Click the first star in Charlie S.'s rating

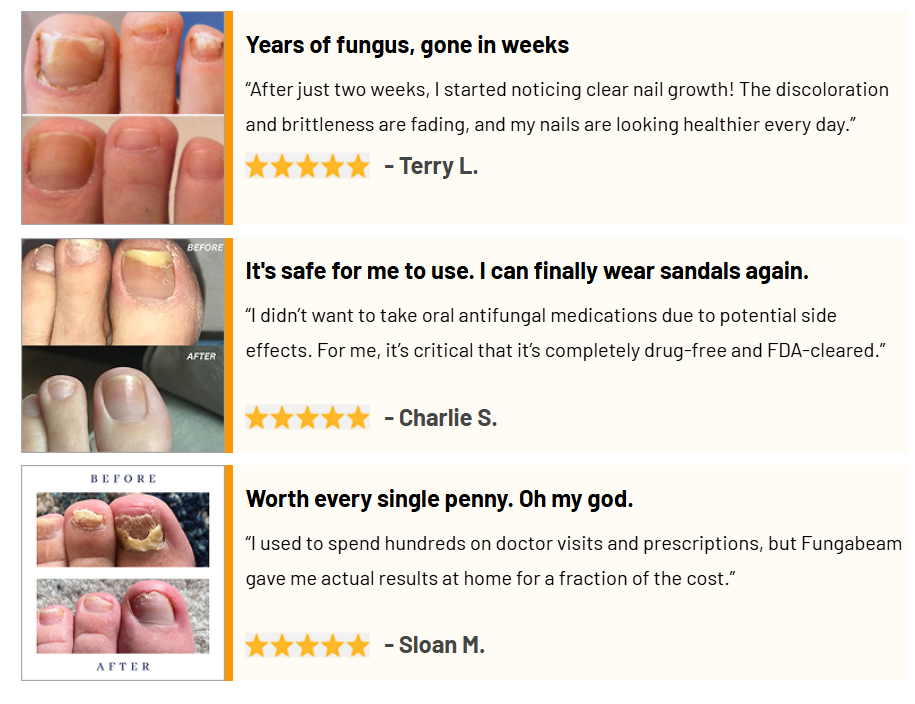pos(257,417)
